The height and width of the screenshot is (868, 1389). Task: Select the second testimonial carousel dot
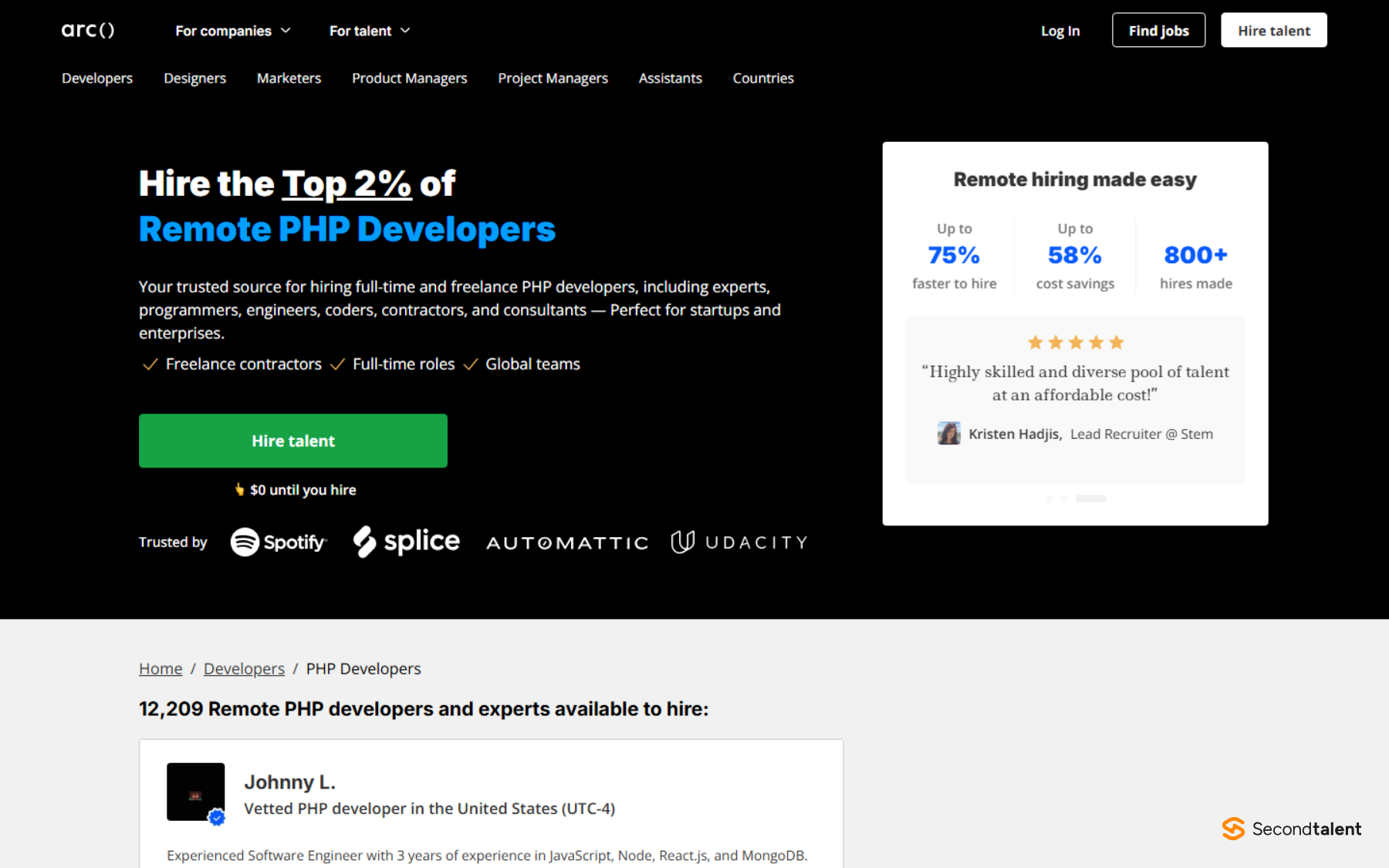tap(1064, 498)
